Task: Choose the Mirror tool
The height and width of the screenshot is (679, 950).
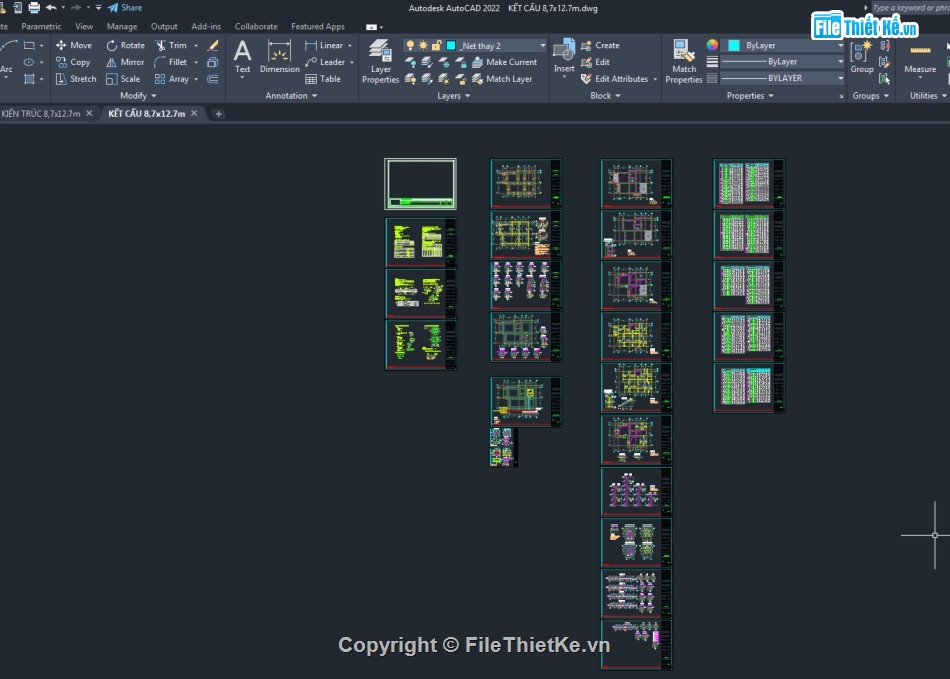Action: pyautogui.click(x=125, y=62)
